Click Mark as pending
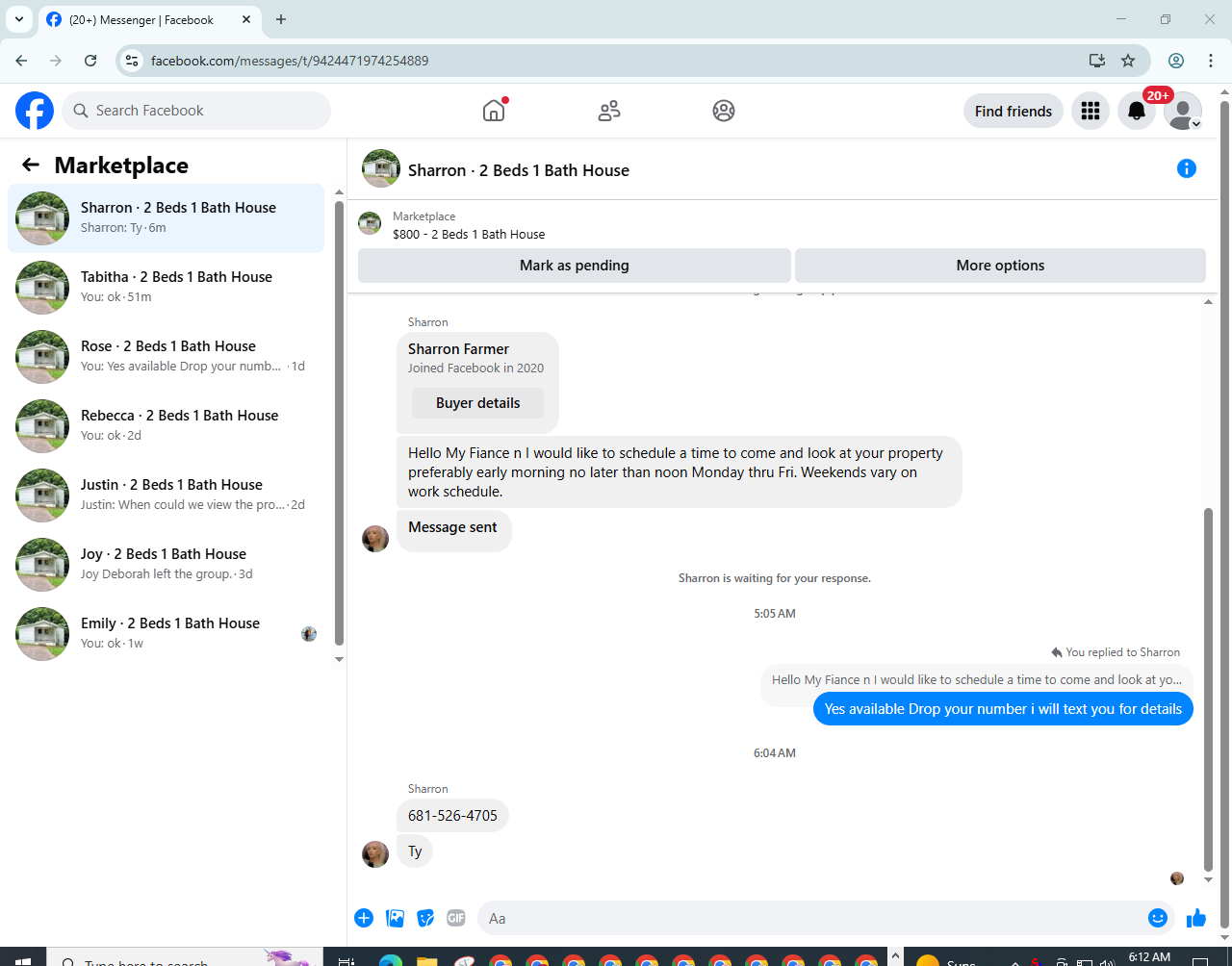Screen dimensions: 1232x966 click(x=575, y=266)
